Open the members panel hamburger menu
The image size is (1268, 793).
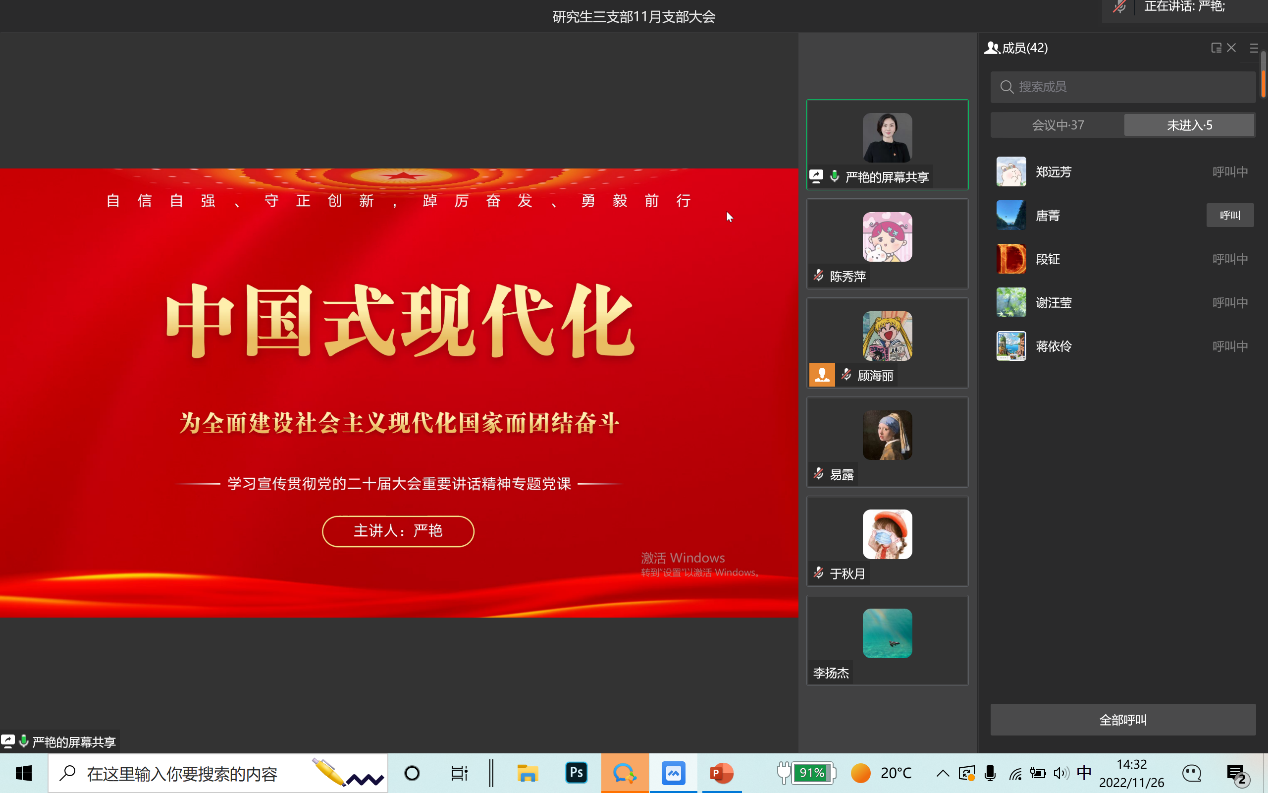pyautogui.click(x=1254, y=48)
